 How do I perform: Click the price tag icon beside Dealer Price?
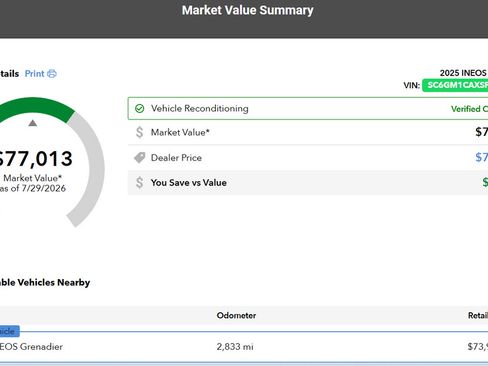tap(139, 158)
